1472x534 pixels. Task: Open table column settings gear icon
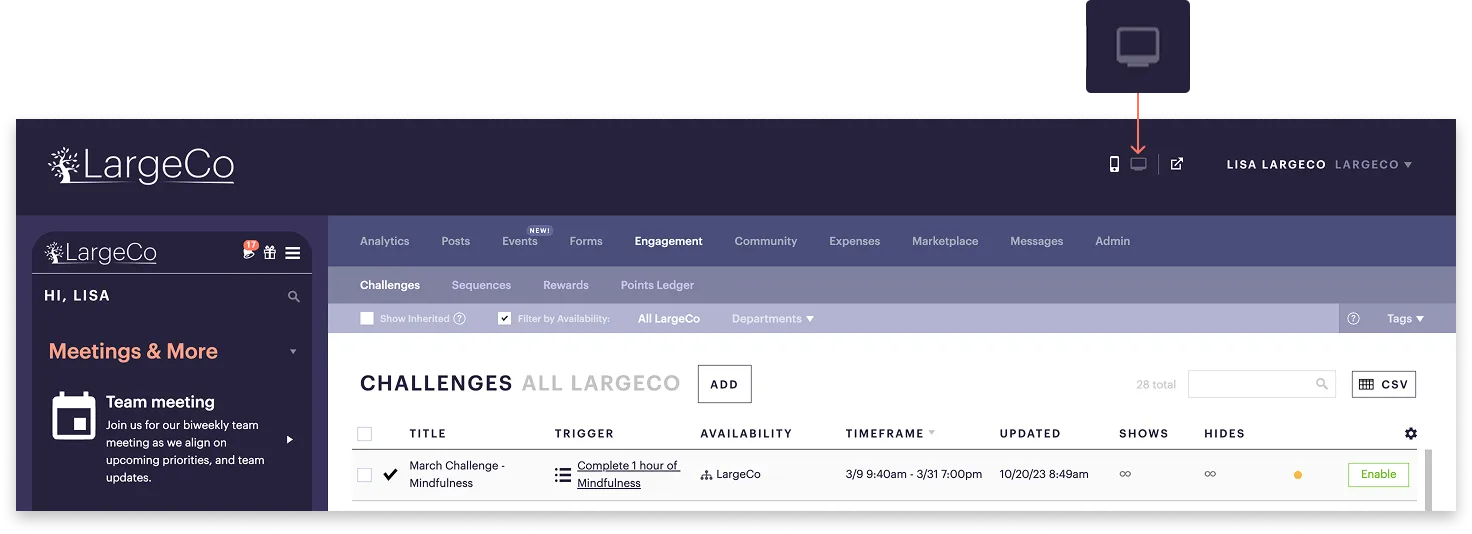pyautogui.click(x=1411, y=433)
